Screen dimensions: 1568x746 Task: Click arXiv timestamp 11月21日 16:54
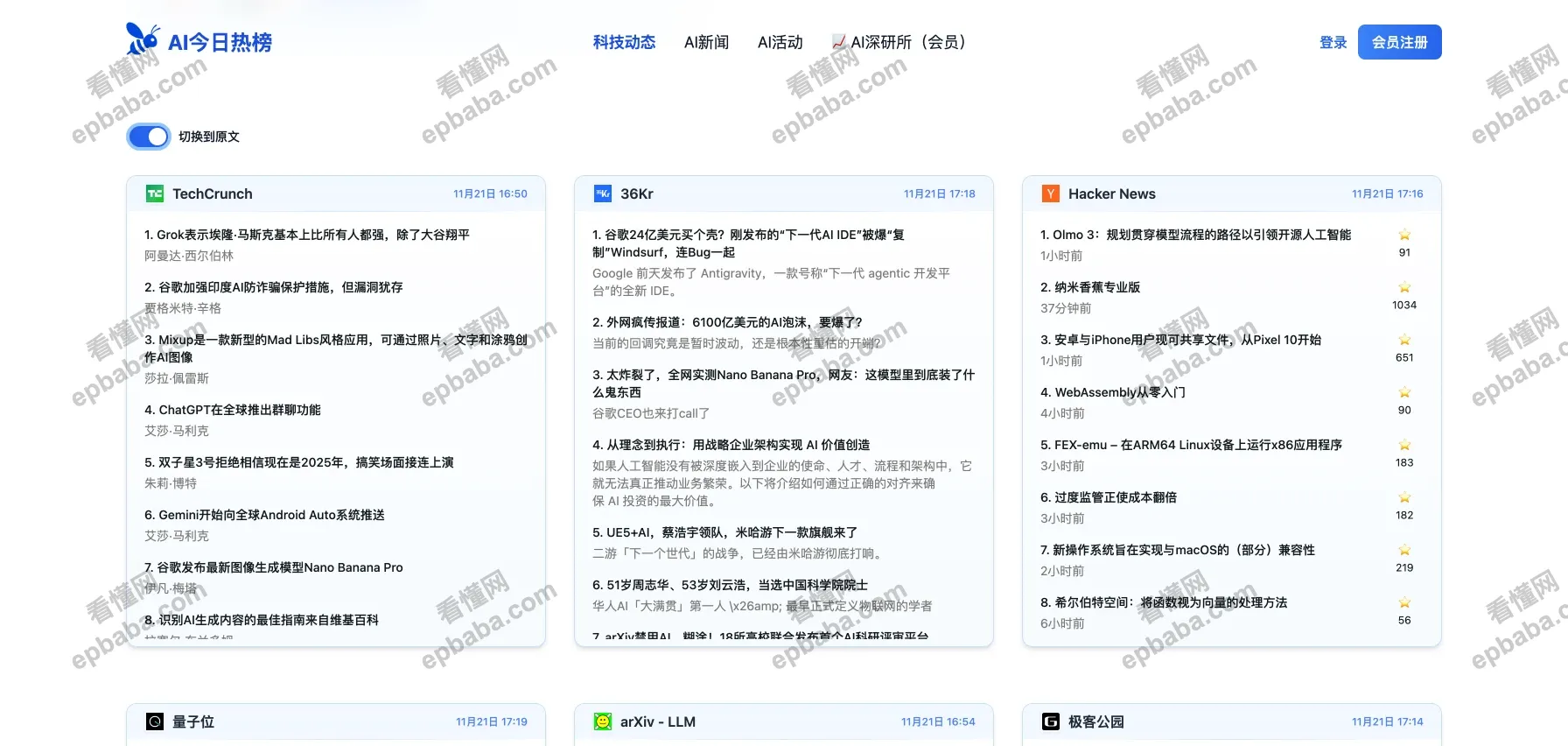click(938, 721)
